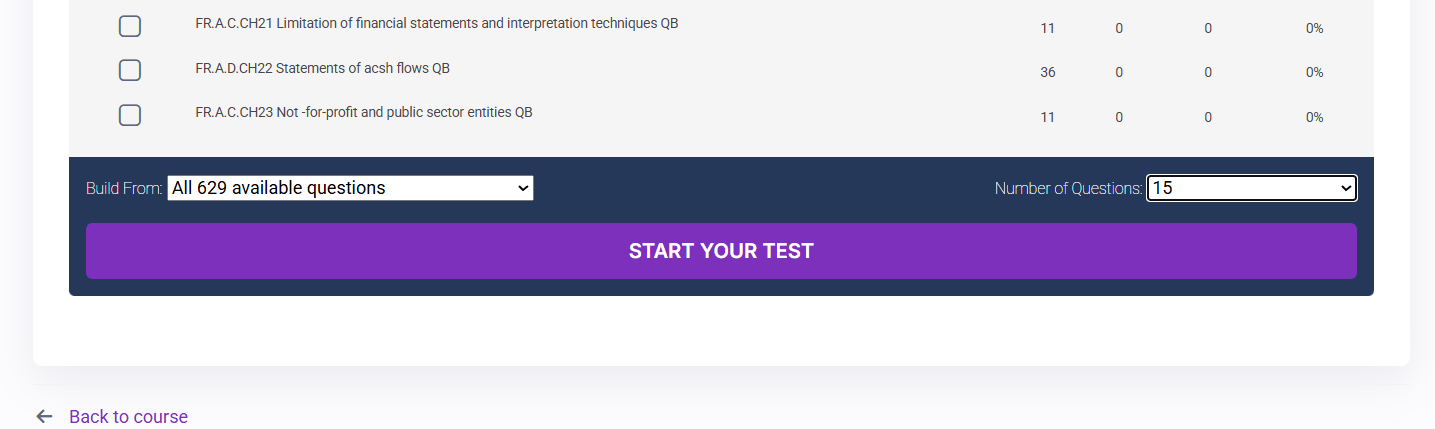Click the 11 question count for CH21

pos(1047,28)
